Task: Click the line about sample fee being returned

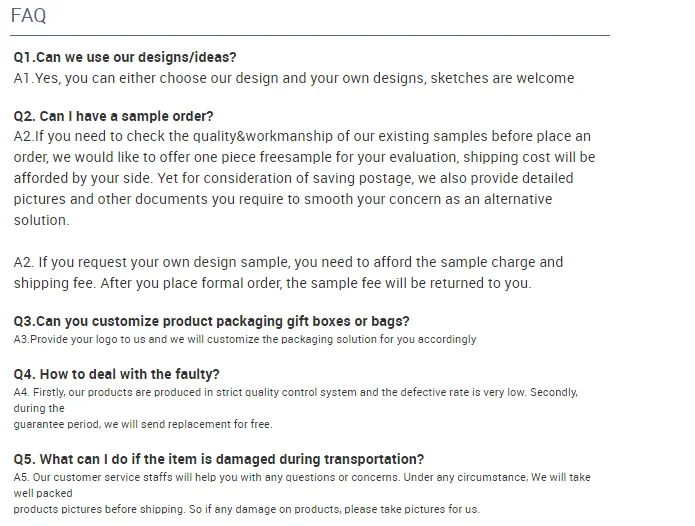Action: tap(272, 283)
